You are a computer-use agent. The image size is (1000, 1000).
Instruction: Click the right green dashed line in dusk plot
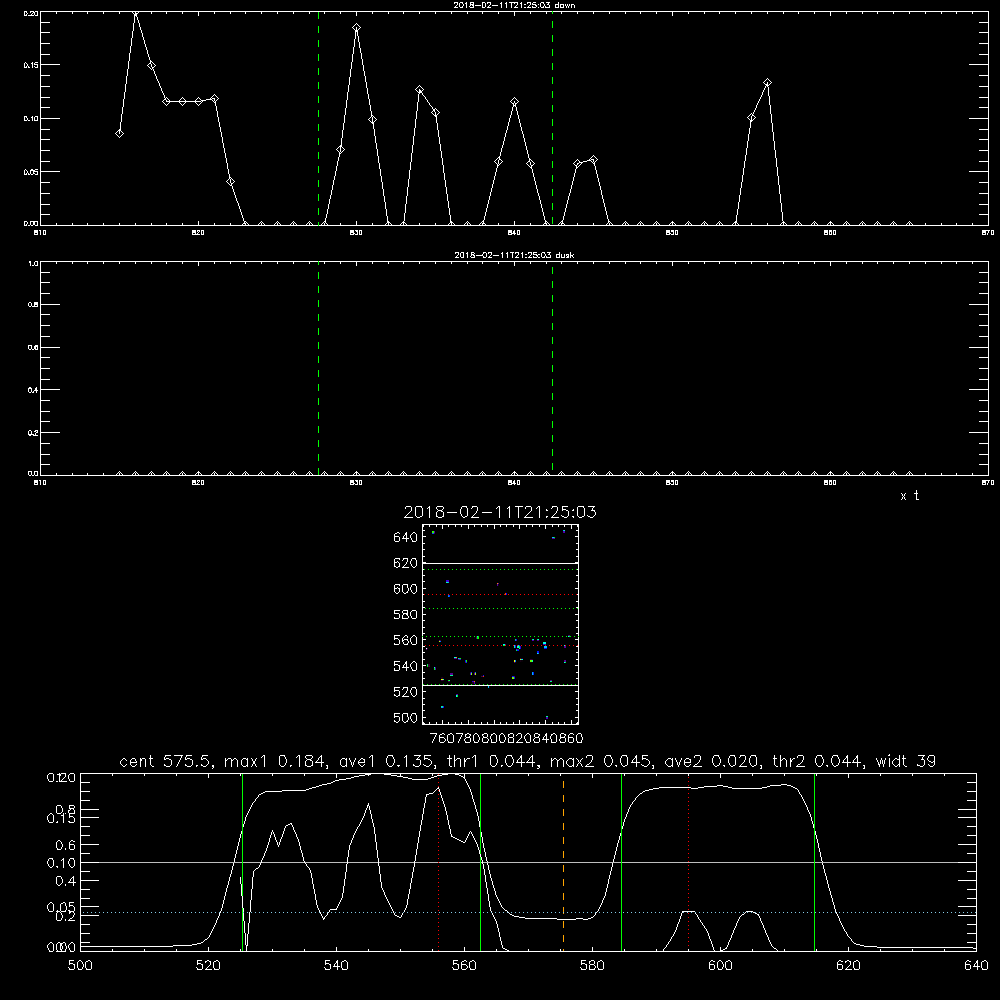552,369
